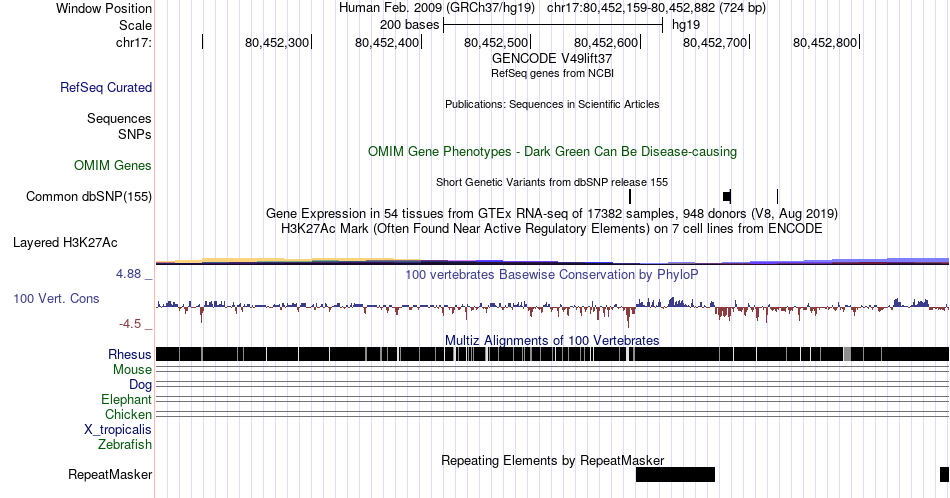The width and height of the screenshot is (950, 498).
Task: Click the SNPs track label
Action: pyautogui.click(x=135, y=134)
